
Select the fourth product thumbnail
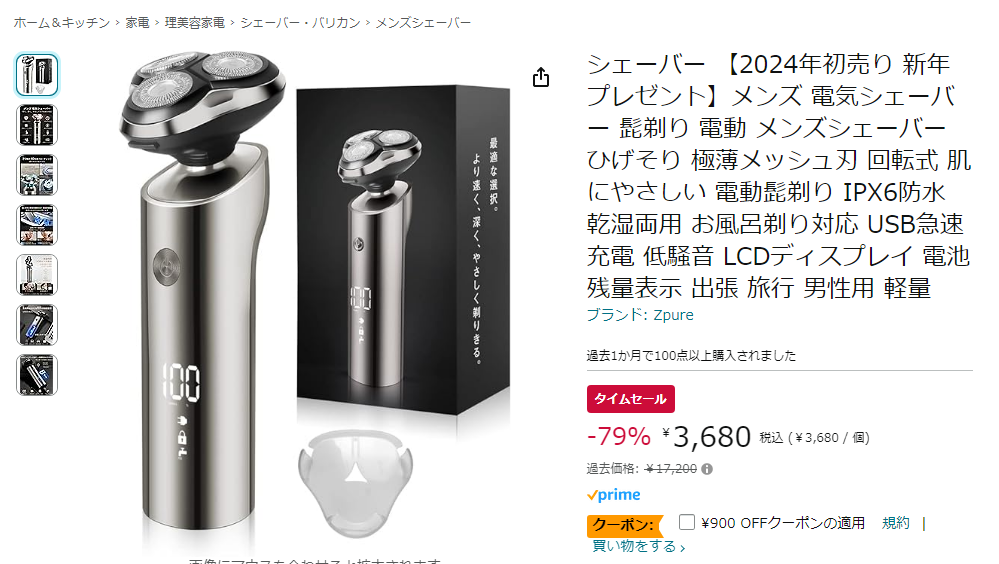point(37,225)
